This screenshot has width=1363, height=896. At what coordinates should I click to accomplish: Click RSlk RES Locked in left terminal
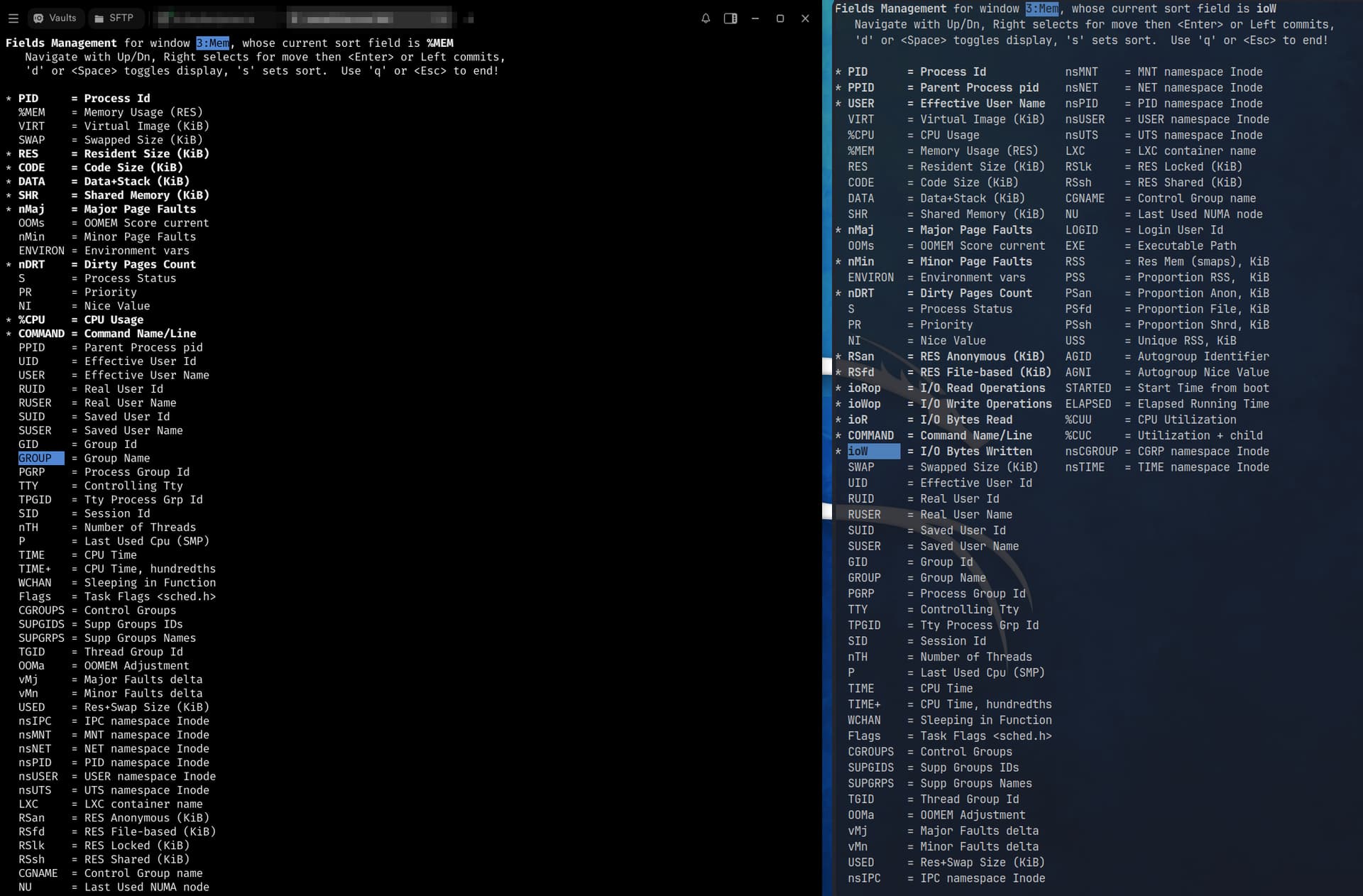(104, 846)
